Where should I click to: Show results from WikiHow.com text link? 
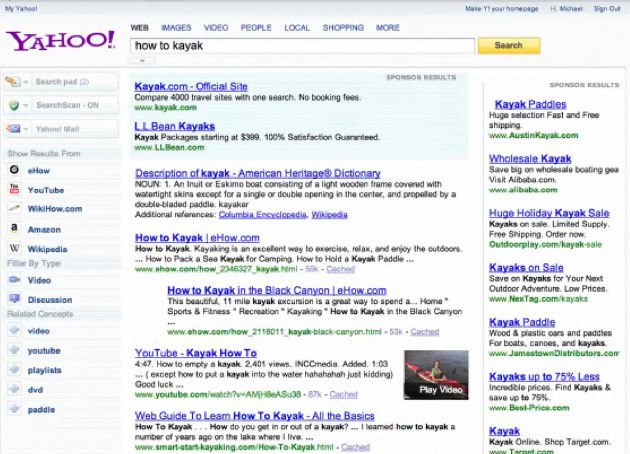coord(55,209)
